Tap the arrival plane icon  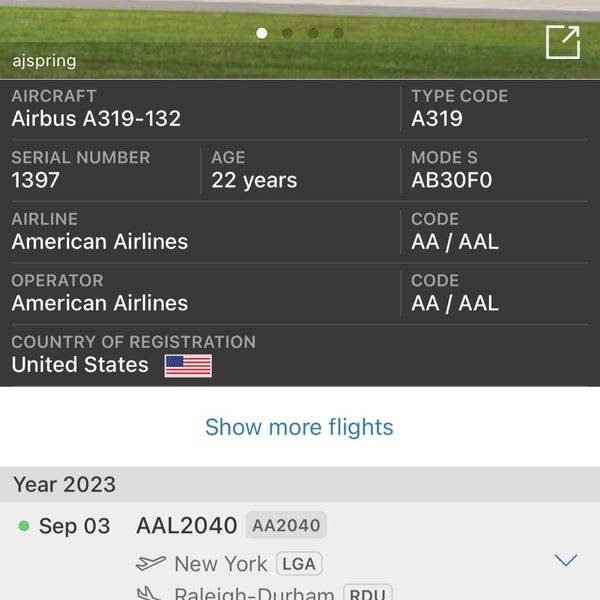[149, 593]
